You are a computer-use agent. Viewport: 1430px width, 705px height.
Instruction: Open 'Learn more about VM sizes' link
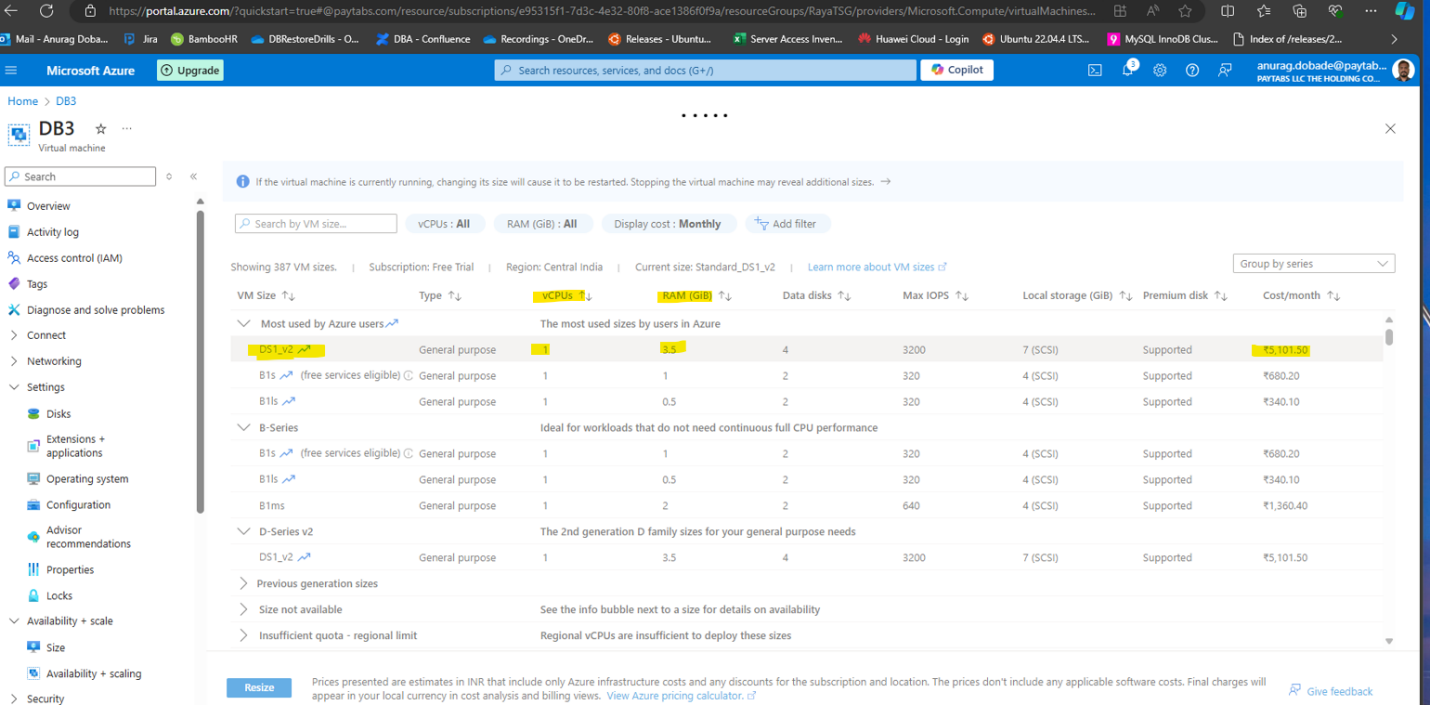877,267
